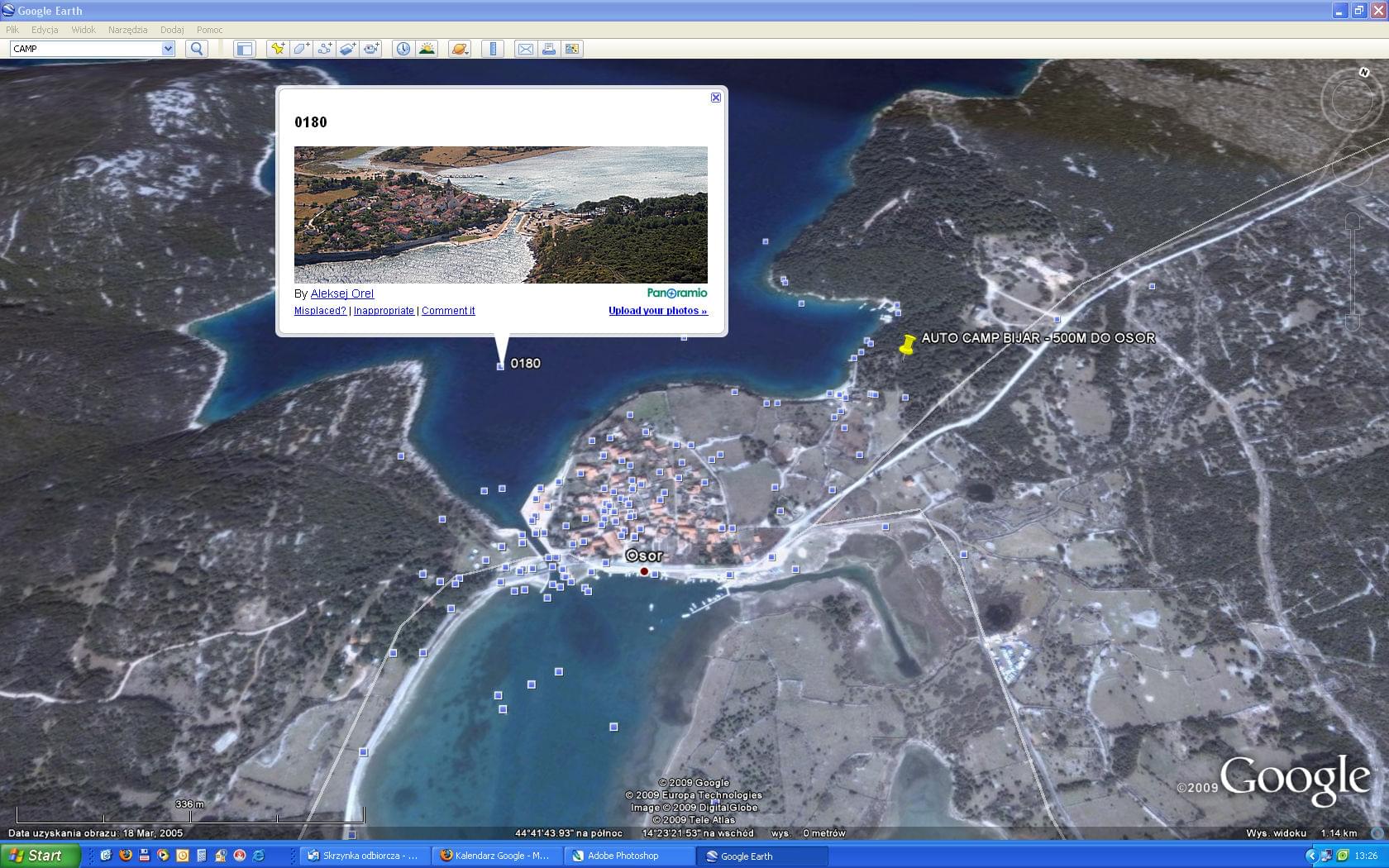This screenshot has height=868, width=1389.
Task: Print the current view icon
Action: (548, 49)
